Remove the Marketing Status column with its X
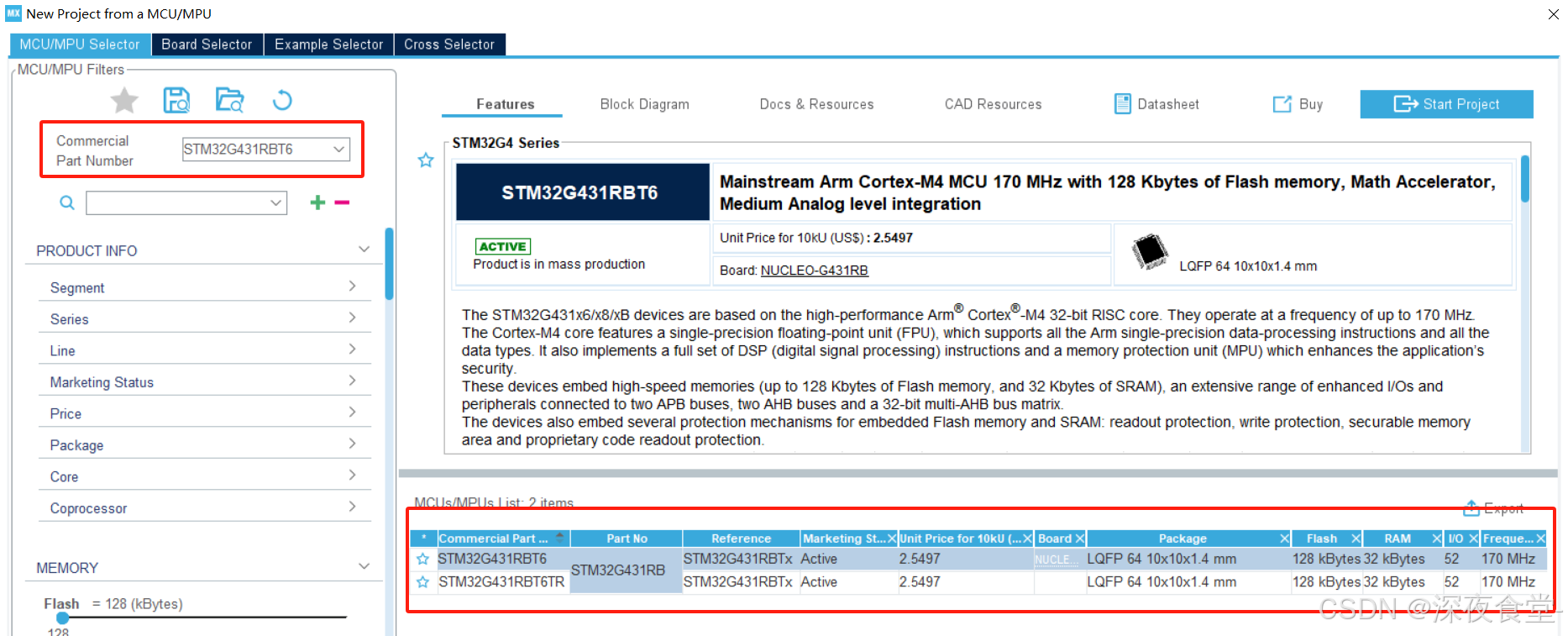 [892, 539]
